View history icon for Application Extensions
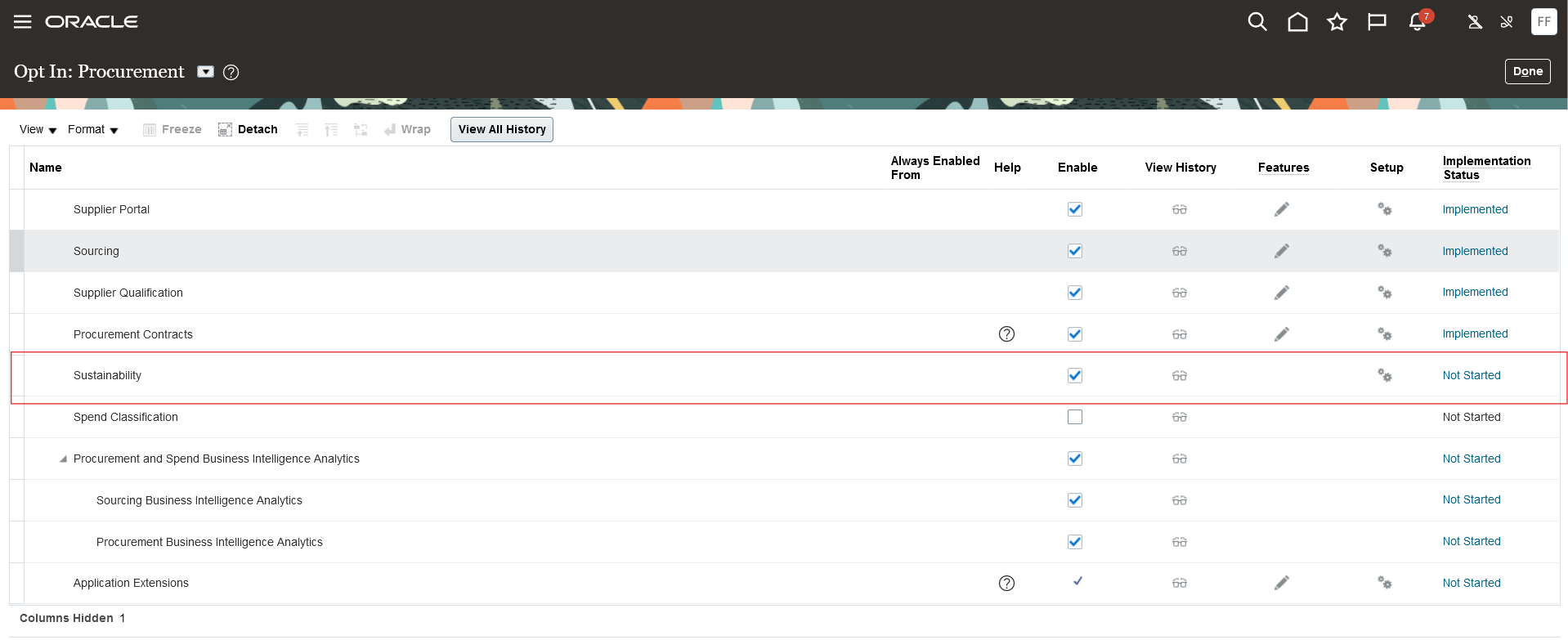The width and height of the screenshot is (1568, 640). pos(1180,583)
